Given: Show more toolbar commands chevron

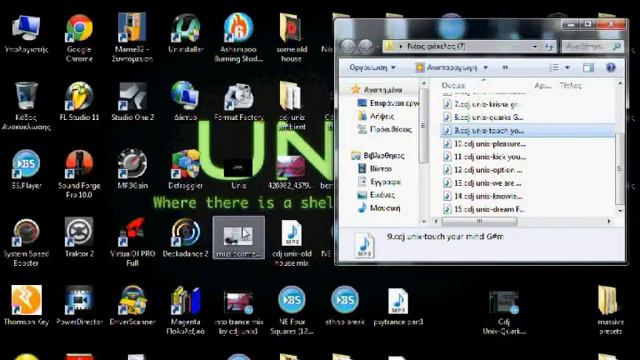Looking at the screenshot, I should (x=505, y=67).
